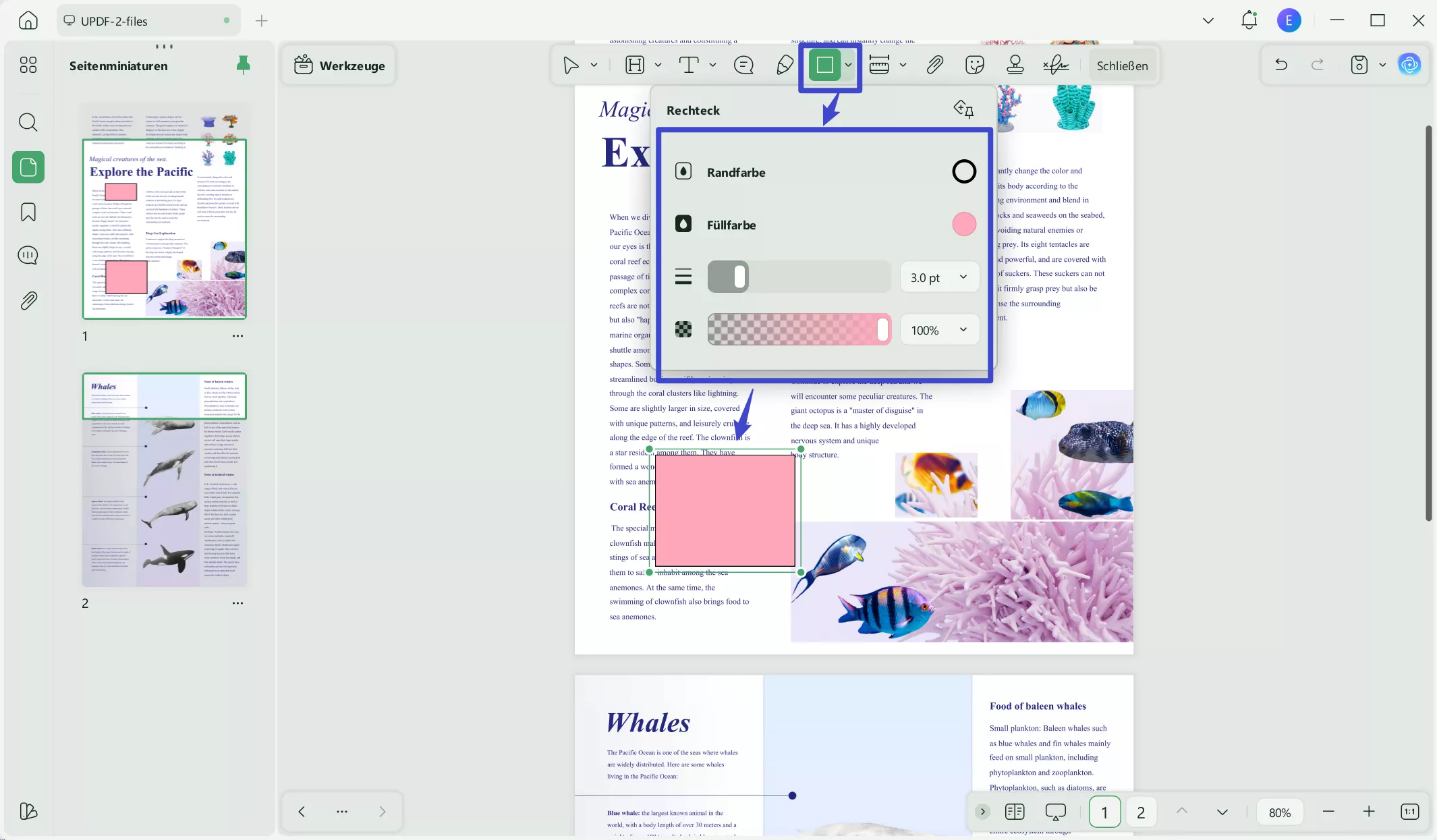The height and width of the screenshot is (840, 1437).
Task: Expand the rectangle shape tool dropdown arrow
Action: coord(849,65)
